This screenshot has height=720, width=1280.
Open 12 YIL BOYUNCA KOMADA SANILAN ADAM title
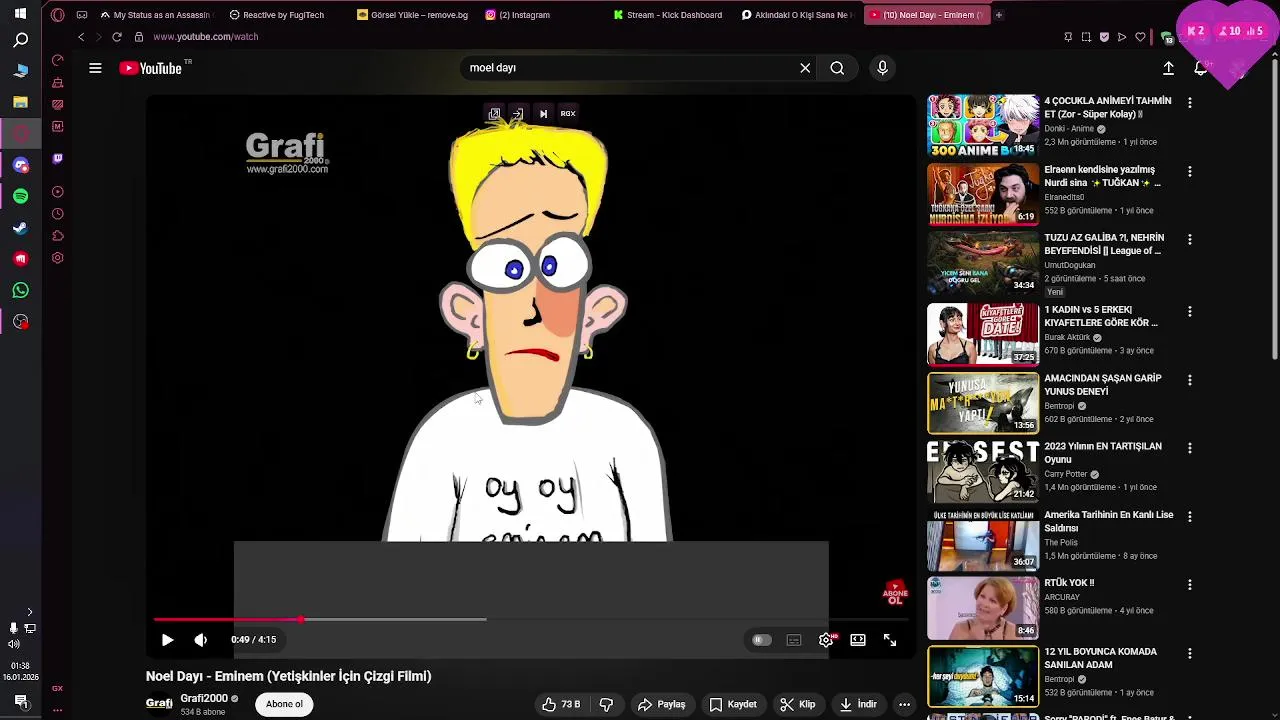point(1100,658)
